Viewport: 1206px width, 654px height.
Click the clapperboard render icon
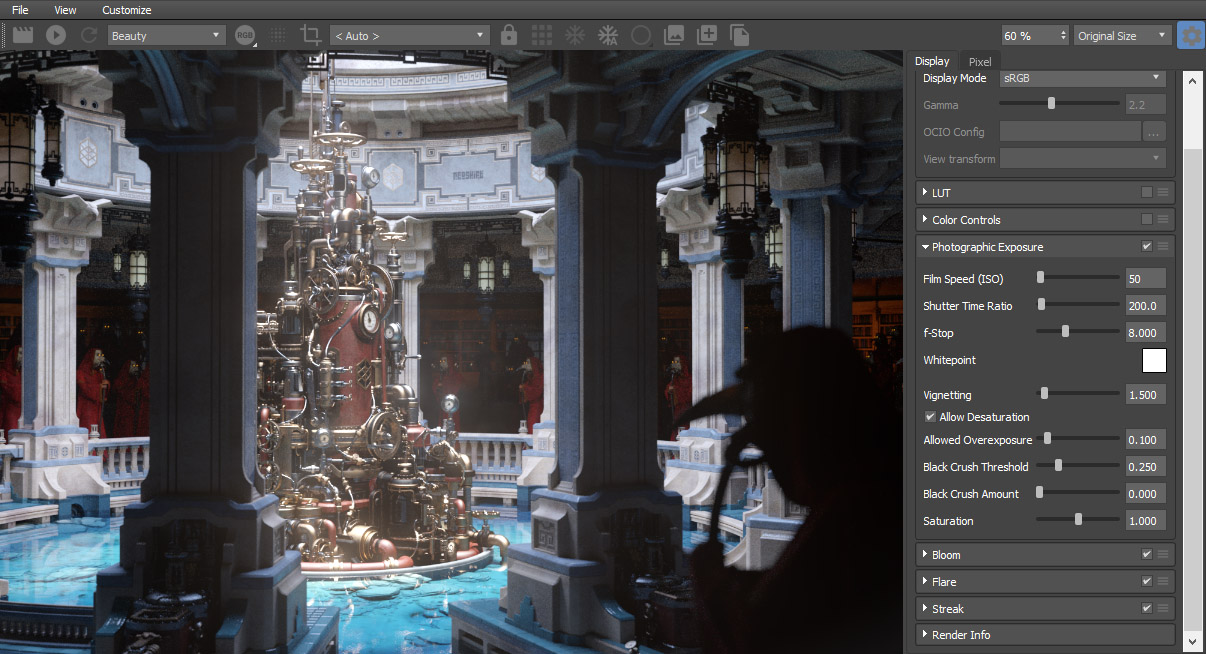click(23, 35)
